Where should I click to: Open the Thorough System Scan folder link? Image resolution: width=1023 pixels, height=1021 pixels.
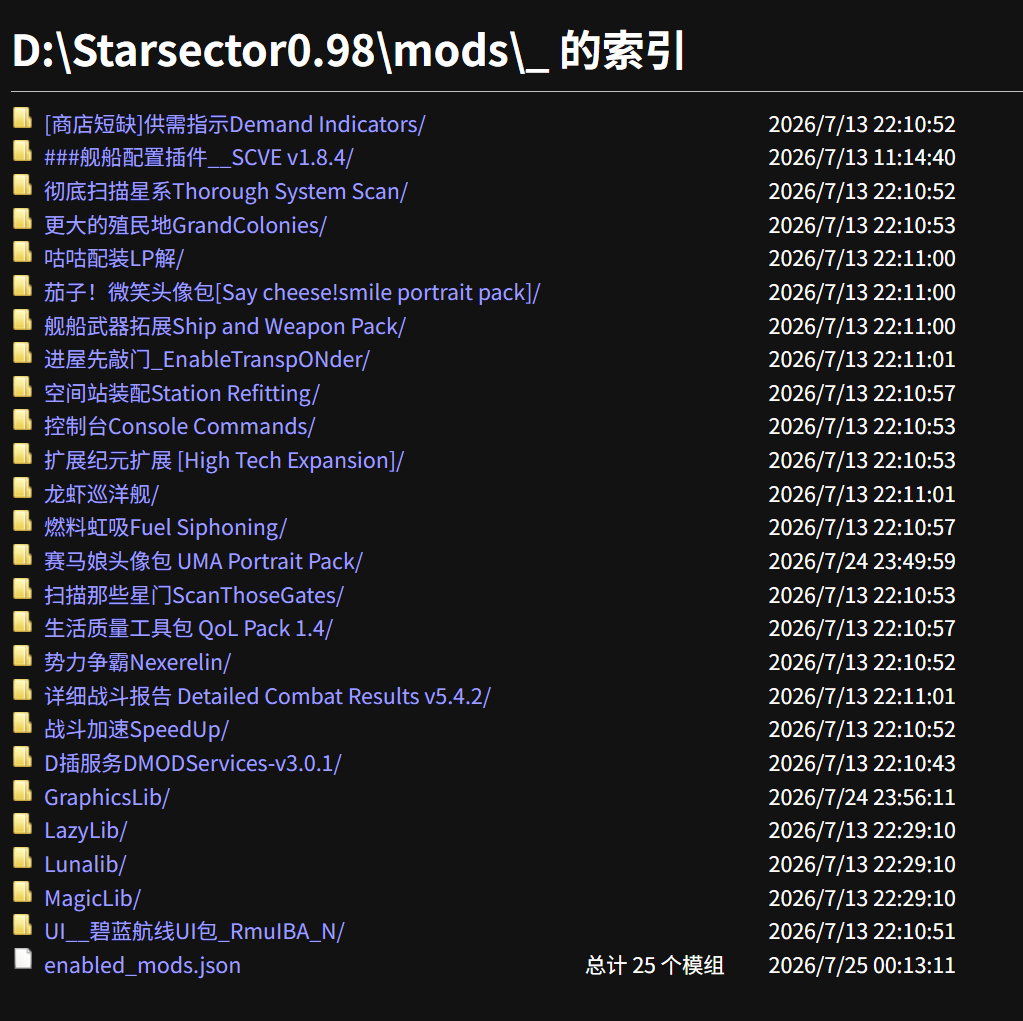click(226, 192)
